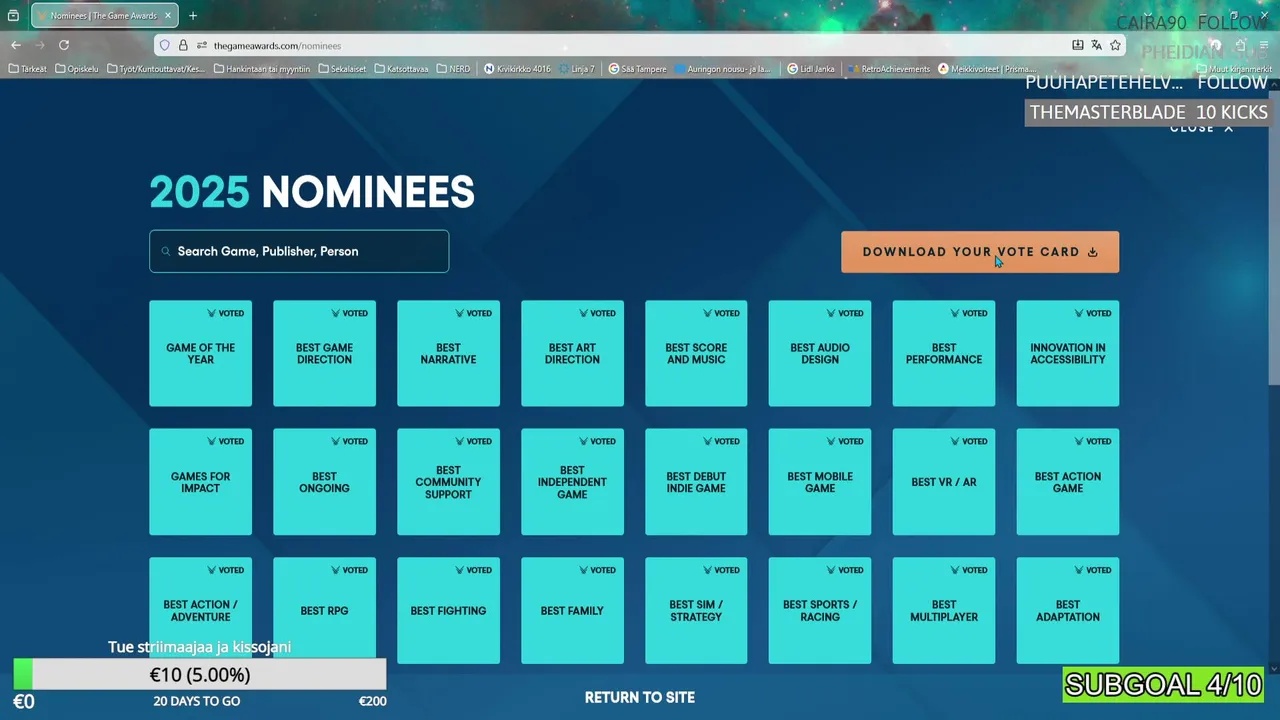This screenshot has width=1280, height=720.
Task: Open Best Action / Adventure category
Action: click(x=200, y=610)
